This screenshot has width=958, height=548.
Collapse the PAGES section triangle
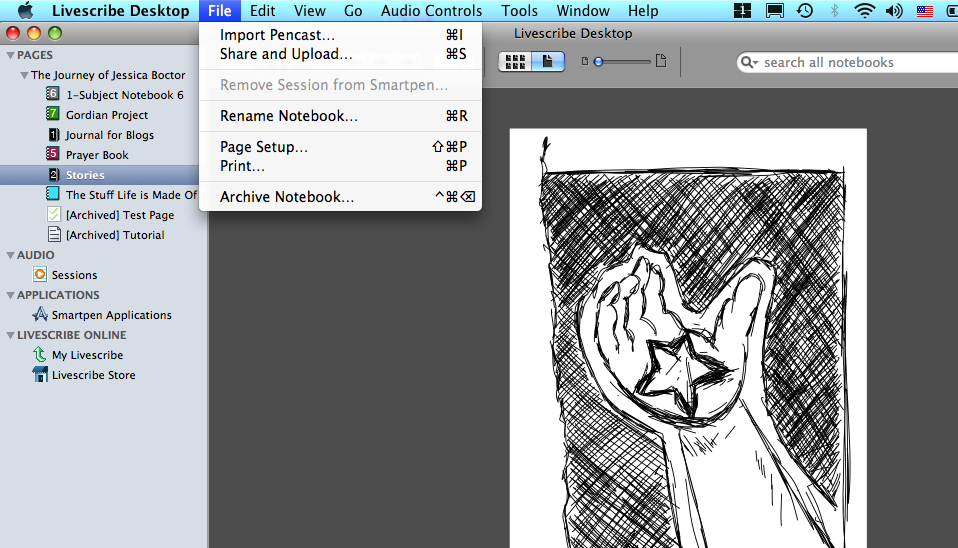[x=9, y=55]
